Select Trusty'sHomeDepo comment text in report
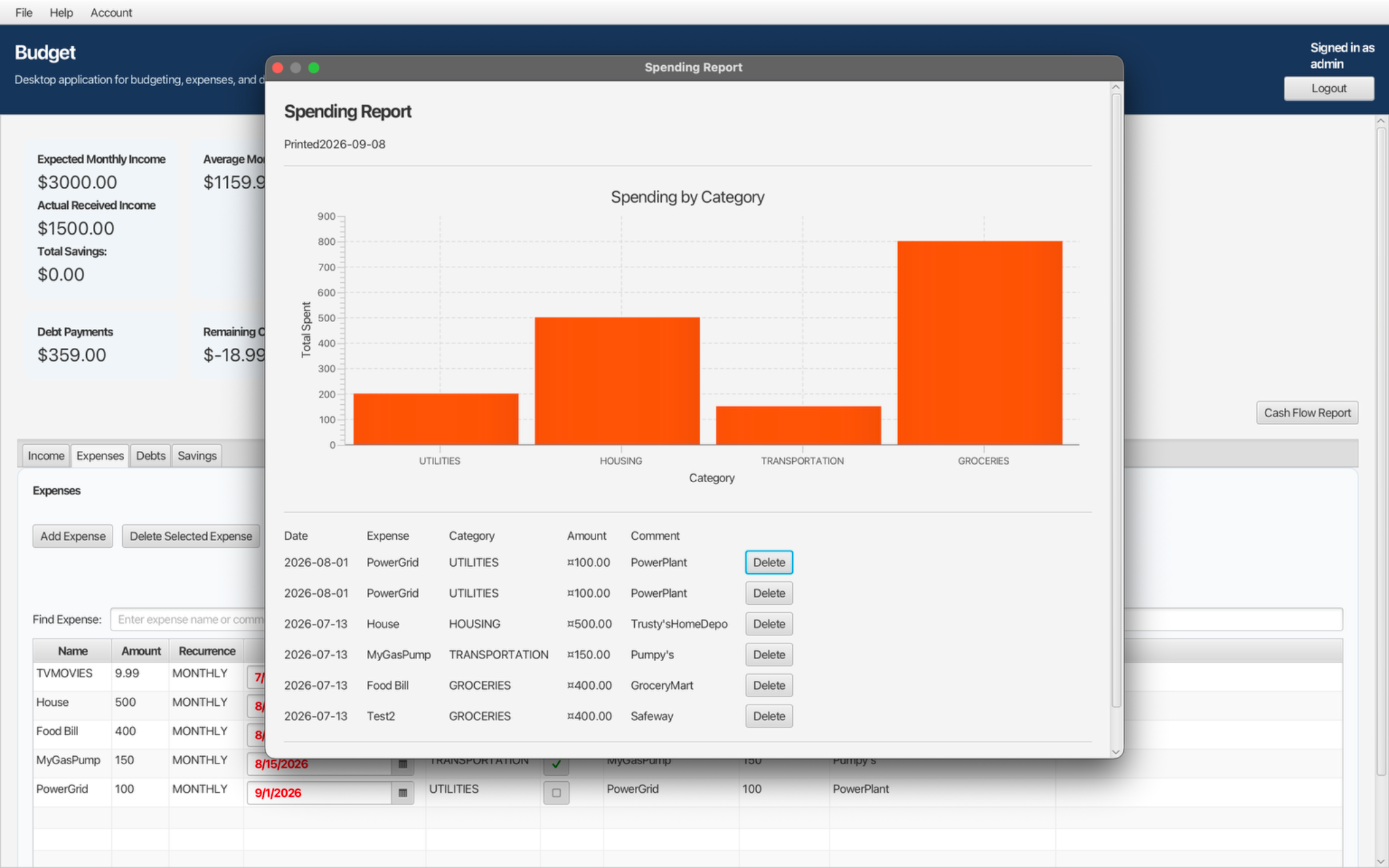This screenshot has width=1389, height=868. click(x=679, y=624)
